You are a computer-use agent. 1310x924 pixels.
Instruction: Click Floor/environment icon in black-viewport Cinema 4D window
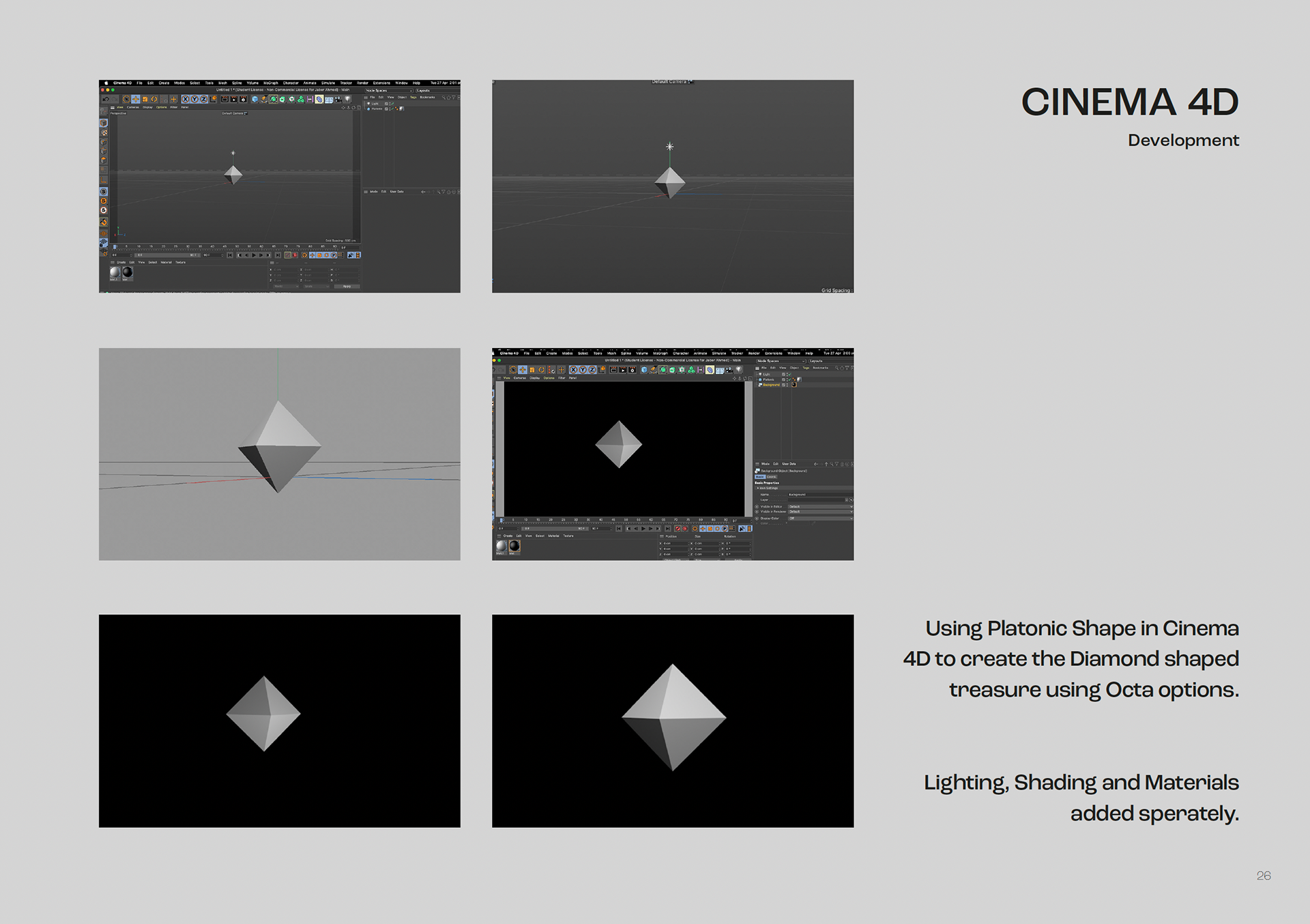pos(720,370)
